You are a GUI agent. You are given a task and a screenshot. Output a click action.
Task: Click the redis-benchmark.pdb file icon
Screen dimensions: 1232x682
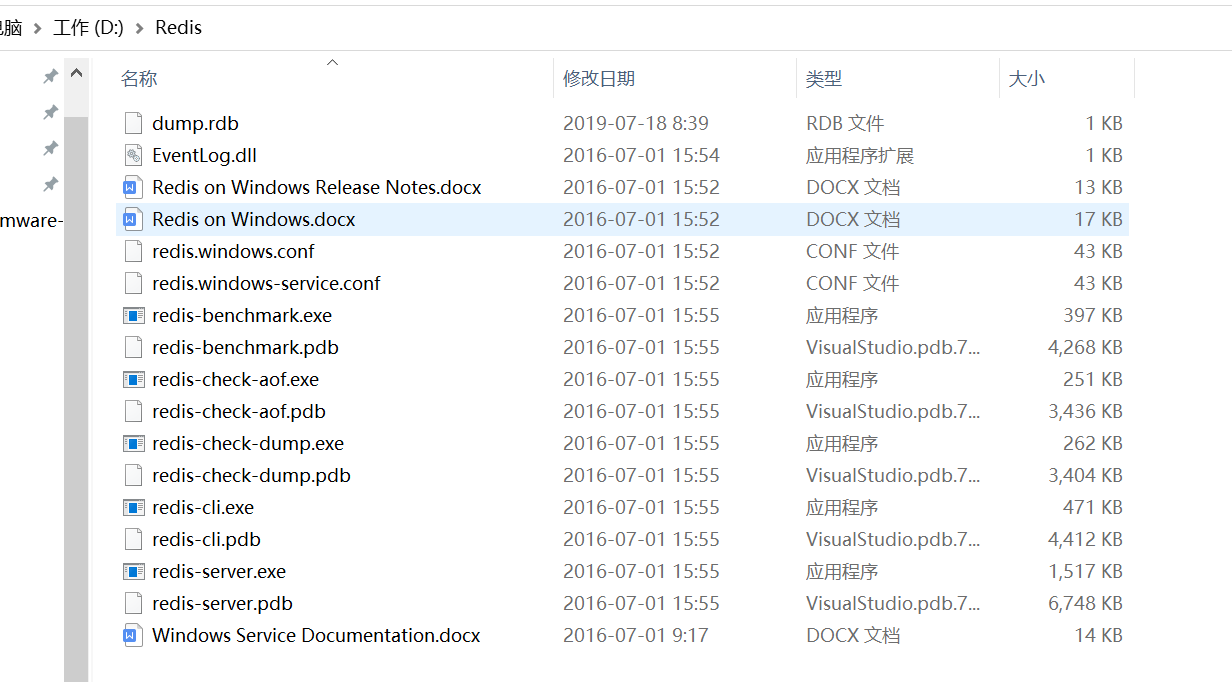tap(133, 347)
